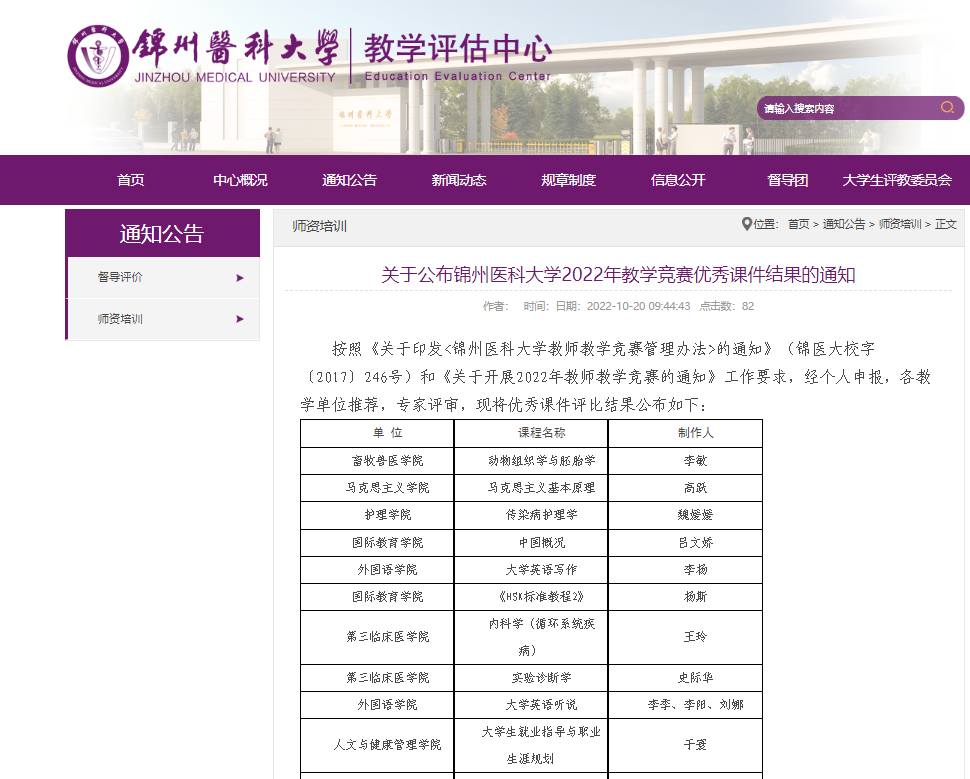Image resolution: width=970 pixels, height=779 pixels.
Task: Type in the search input field
Action: (845, 108)
